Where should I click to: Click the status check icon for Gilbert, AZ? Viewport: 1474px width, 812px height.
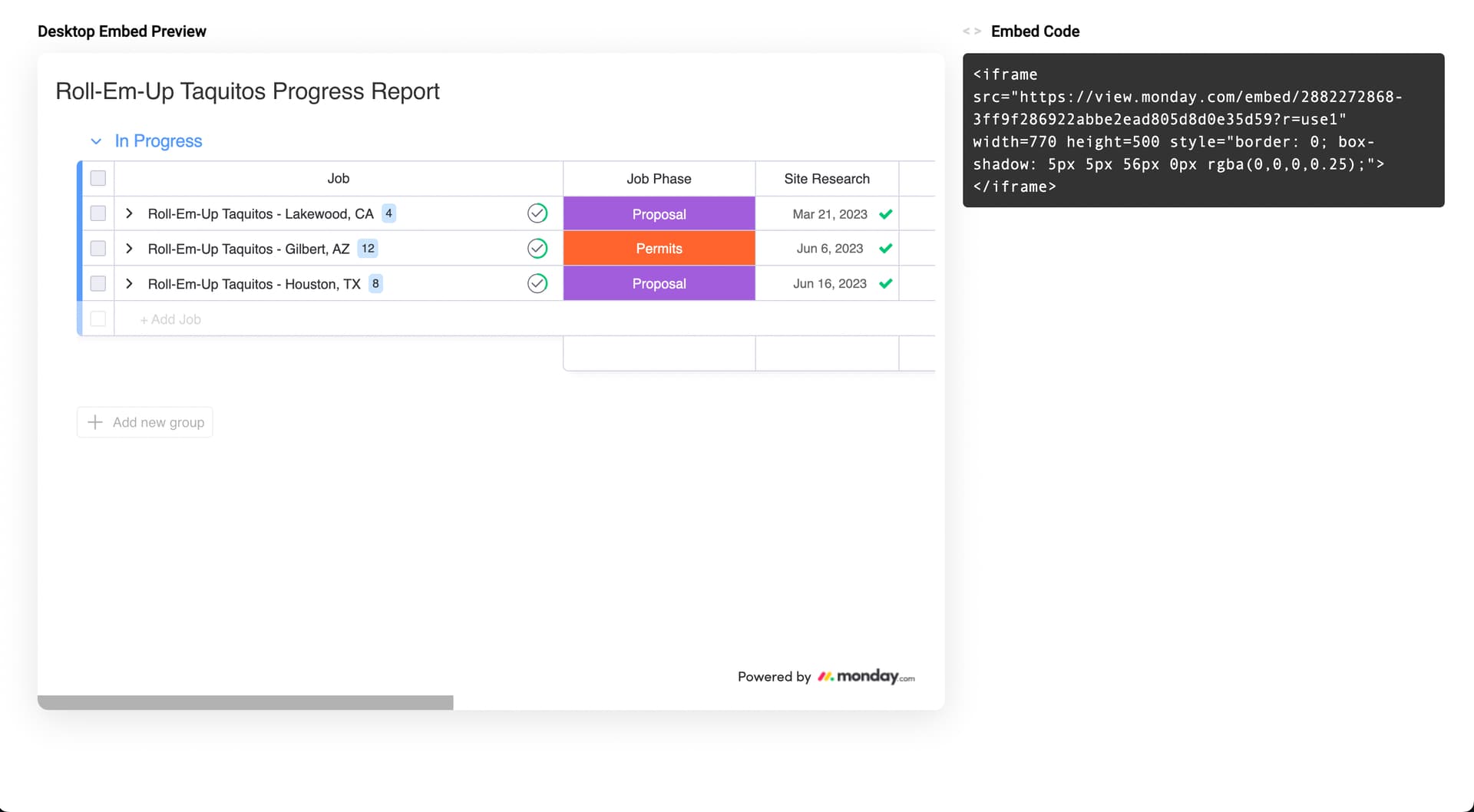[x=537, y=249]
